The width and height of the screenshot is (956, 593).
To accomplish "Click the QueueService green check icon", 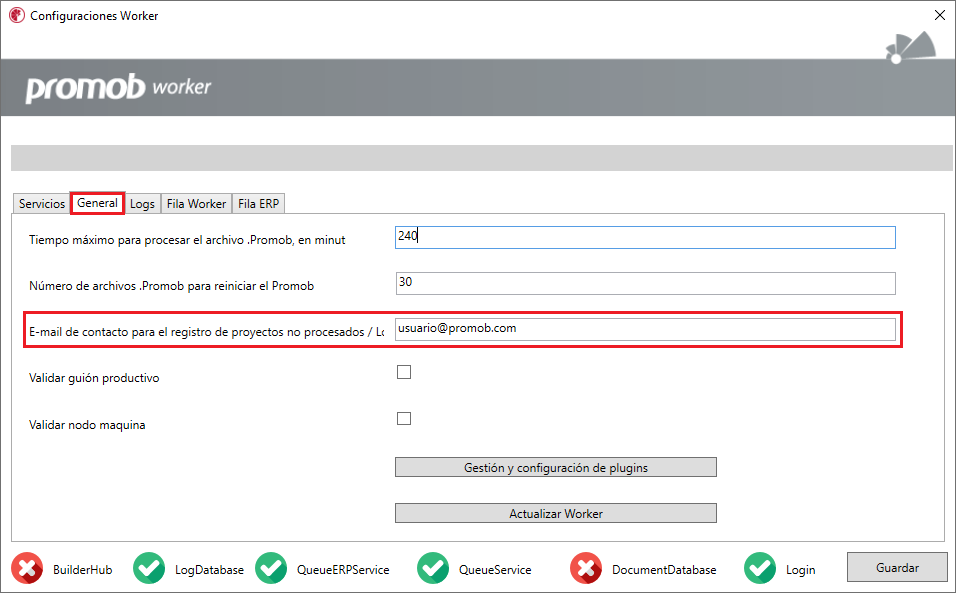I will tap(433, 568).
